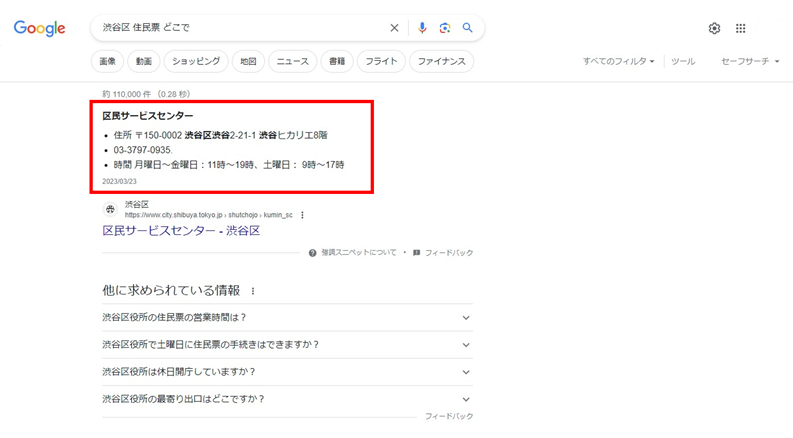Viewport: 793px width, 438px height.
Task: Select the 書籍 filter chip
Action: pyautogui.click(x=337, y=61)
